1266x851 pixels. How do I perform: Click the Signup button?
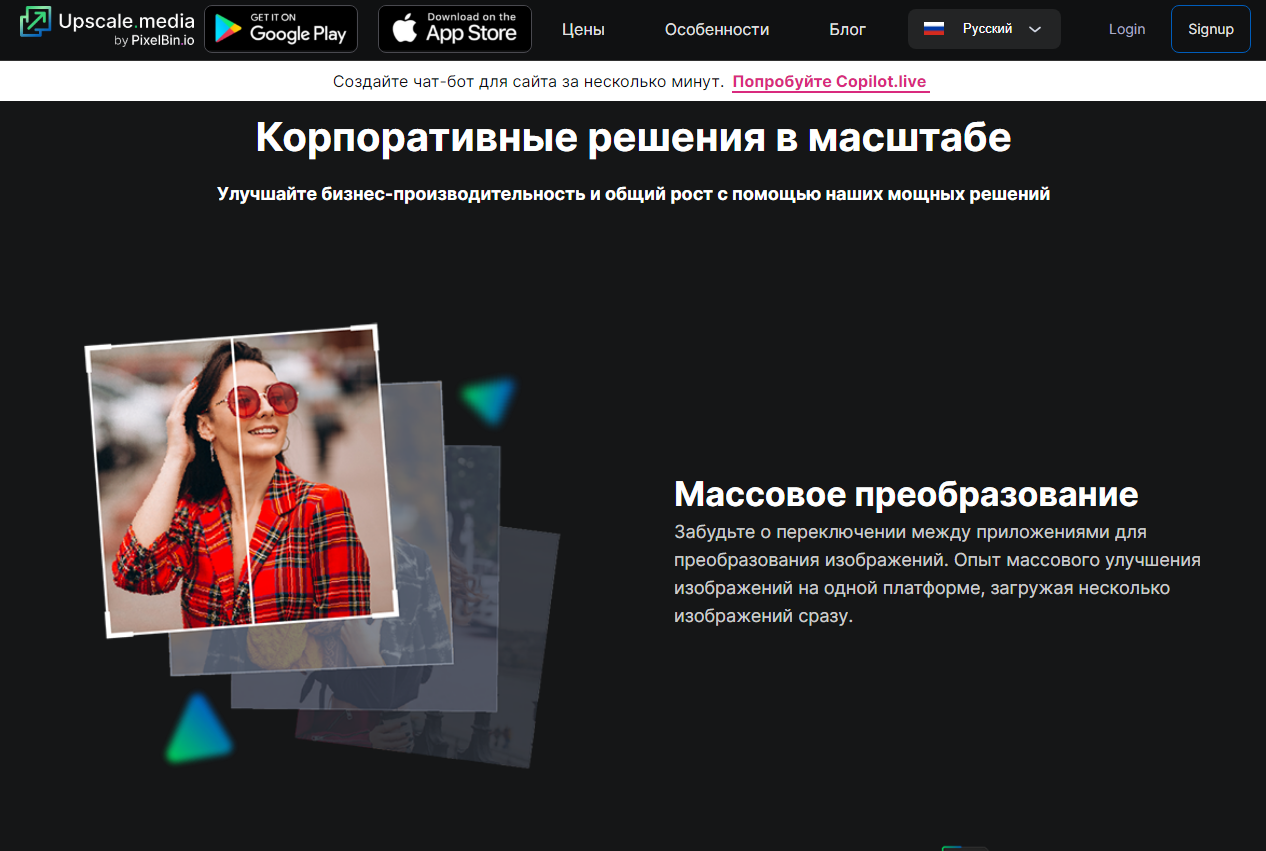[x=1211, y=29]
